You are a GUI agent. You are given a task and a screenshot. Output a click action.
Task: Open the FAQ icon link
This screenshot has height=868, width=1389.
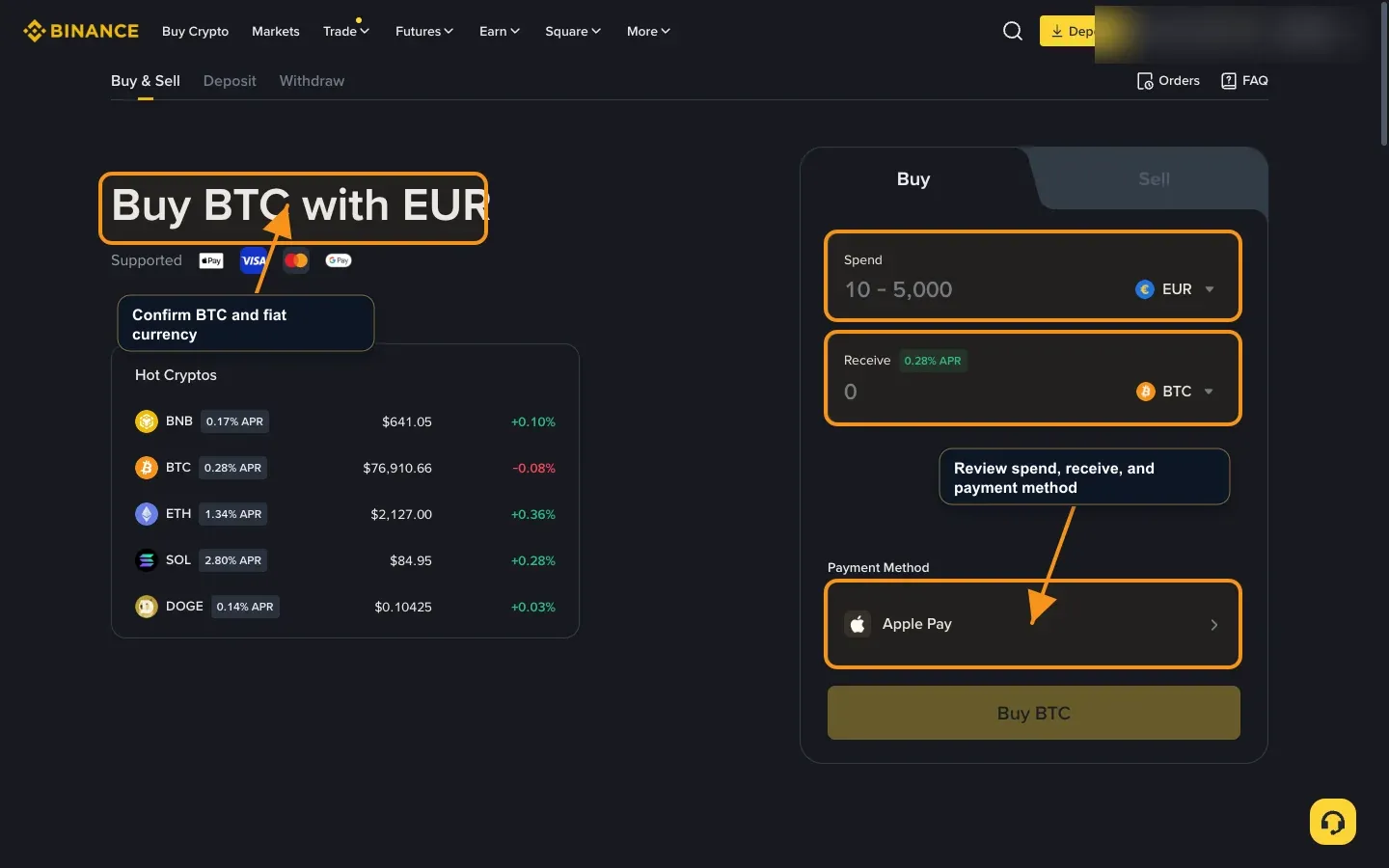pyautogui.click(x=1244, y=81)
